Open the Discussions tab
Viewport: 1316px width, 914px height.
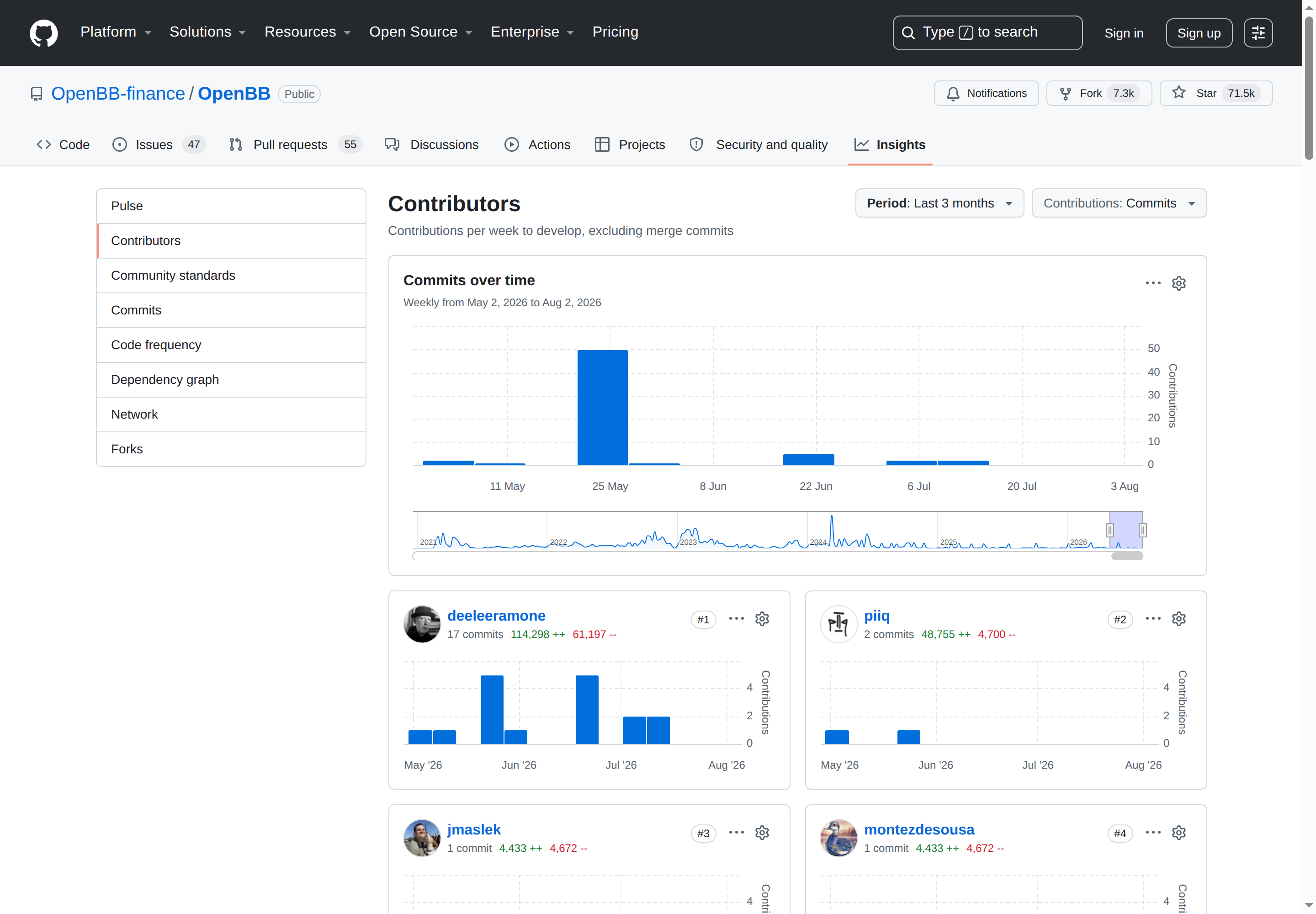432,145
